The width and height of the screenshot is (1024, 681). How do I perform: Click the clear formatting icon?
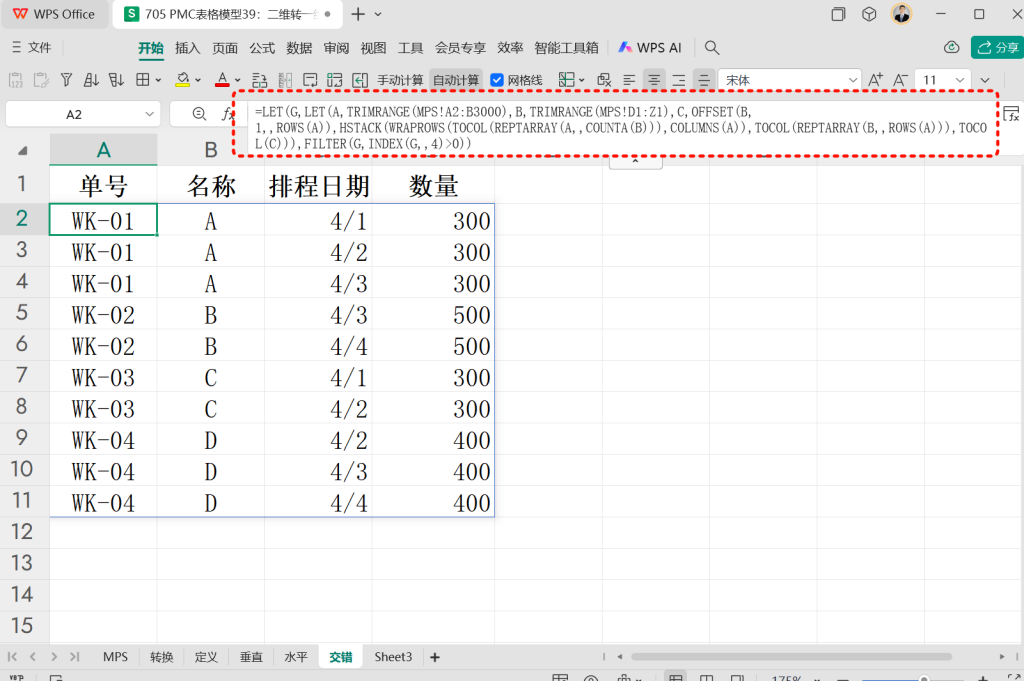click(604, 80)
